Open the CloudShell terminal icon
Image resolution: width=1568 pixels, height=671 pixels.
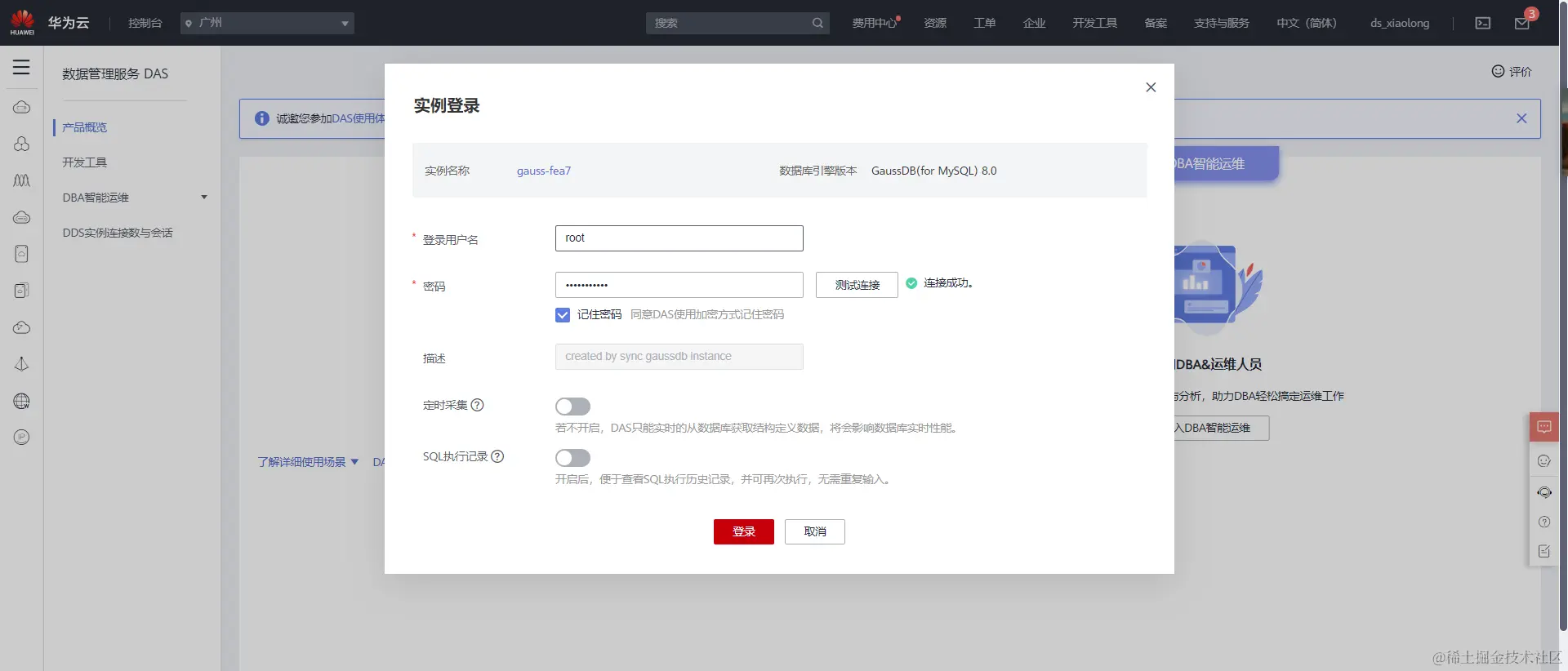point(1483,23)
